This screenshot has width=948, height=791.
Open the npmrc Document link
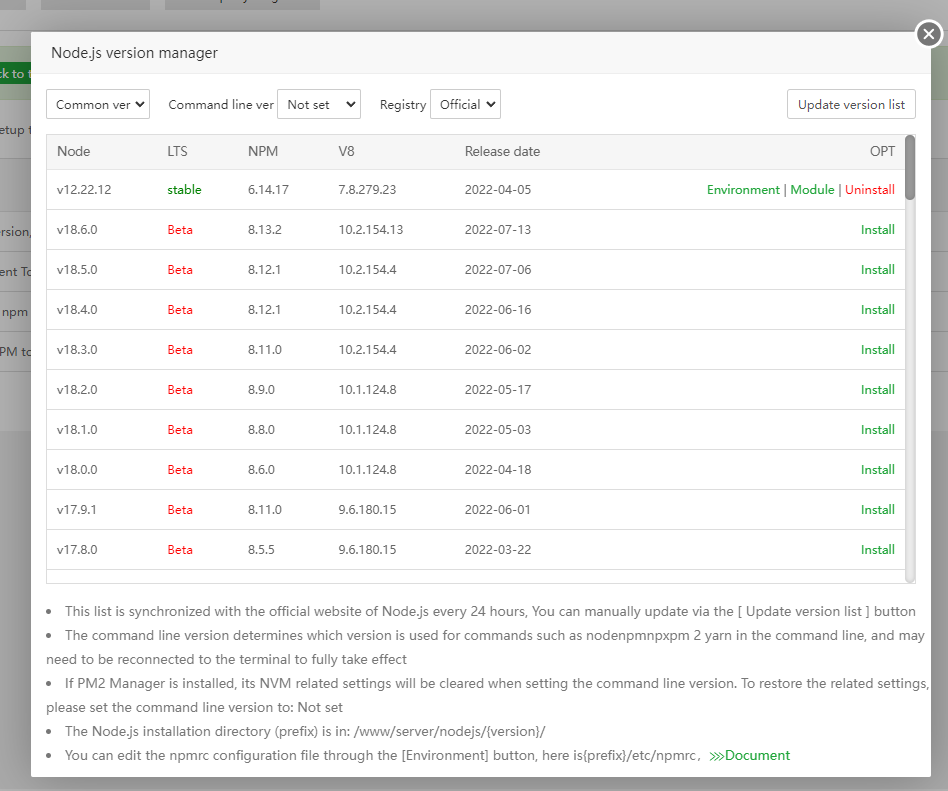click(756, 755)
